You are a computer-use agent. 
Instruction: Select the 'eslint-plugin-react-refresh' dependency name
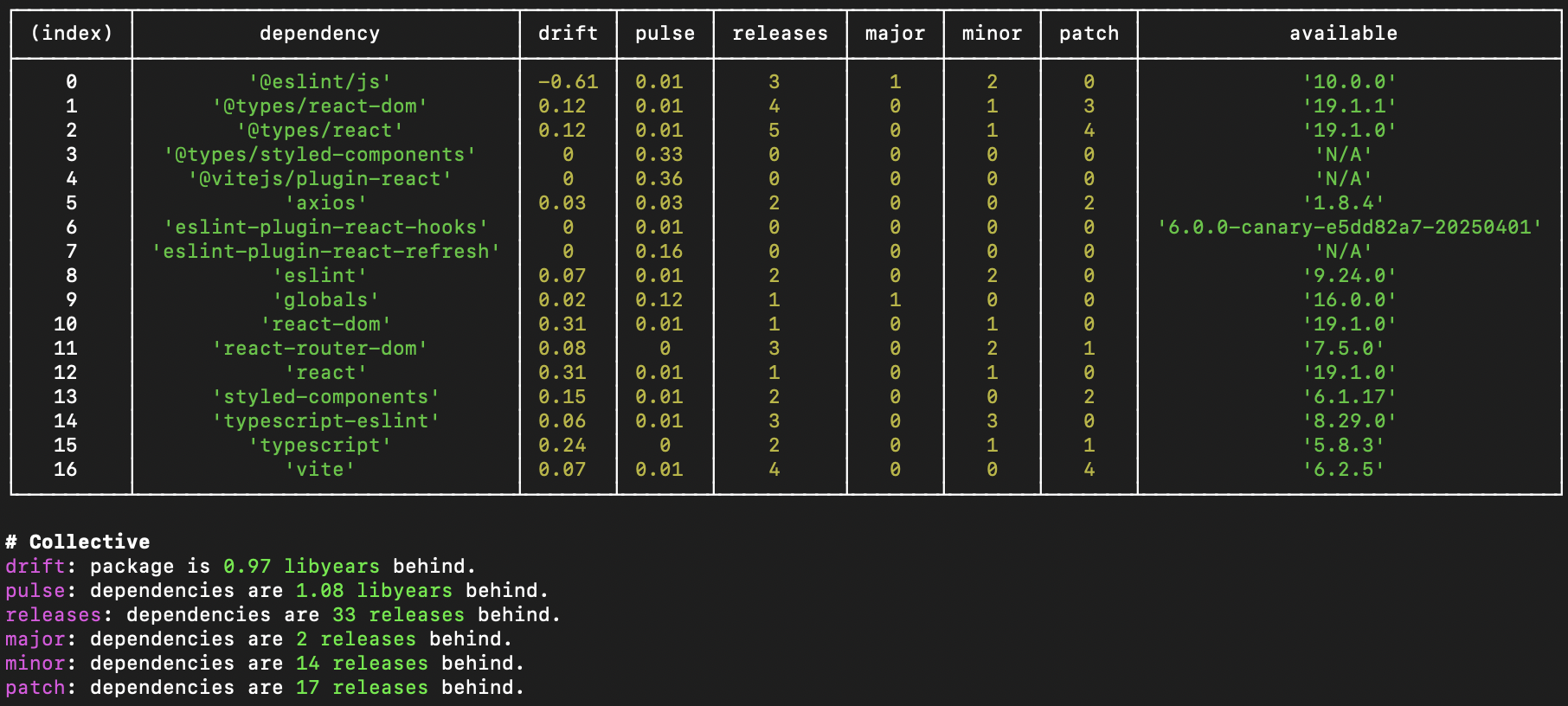tap(326, 252)
